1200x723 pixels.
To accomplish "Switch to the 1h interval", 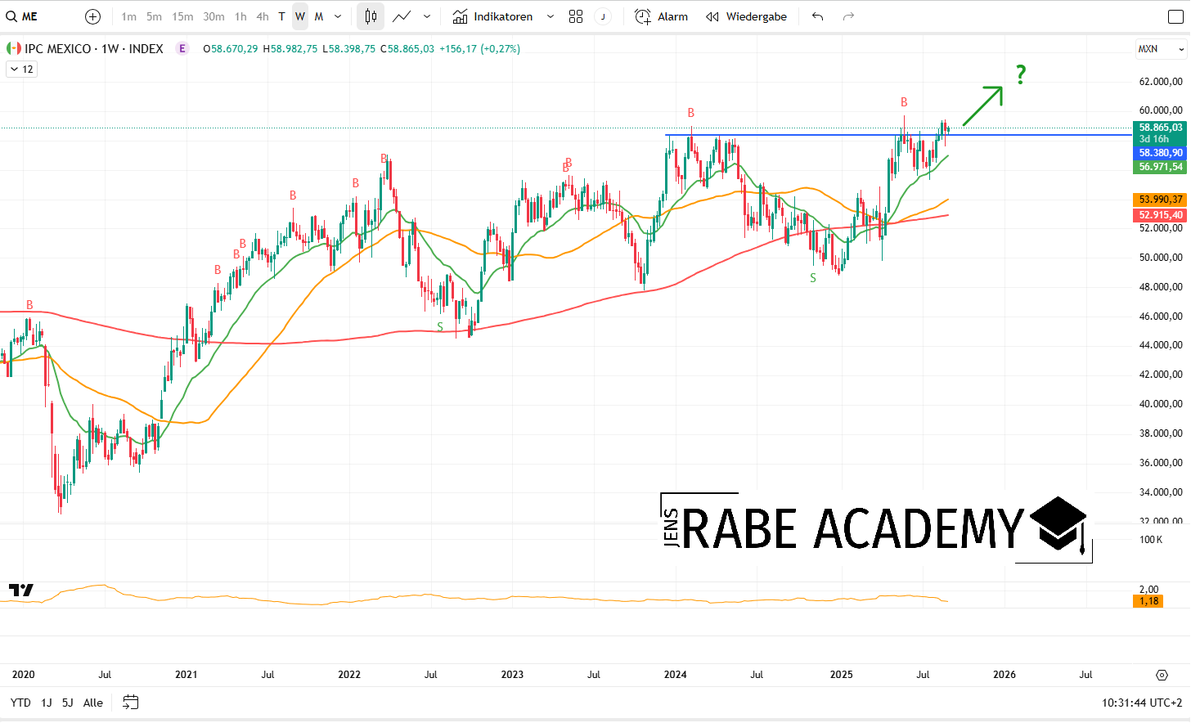I will coord(241,16).
